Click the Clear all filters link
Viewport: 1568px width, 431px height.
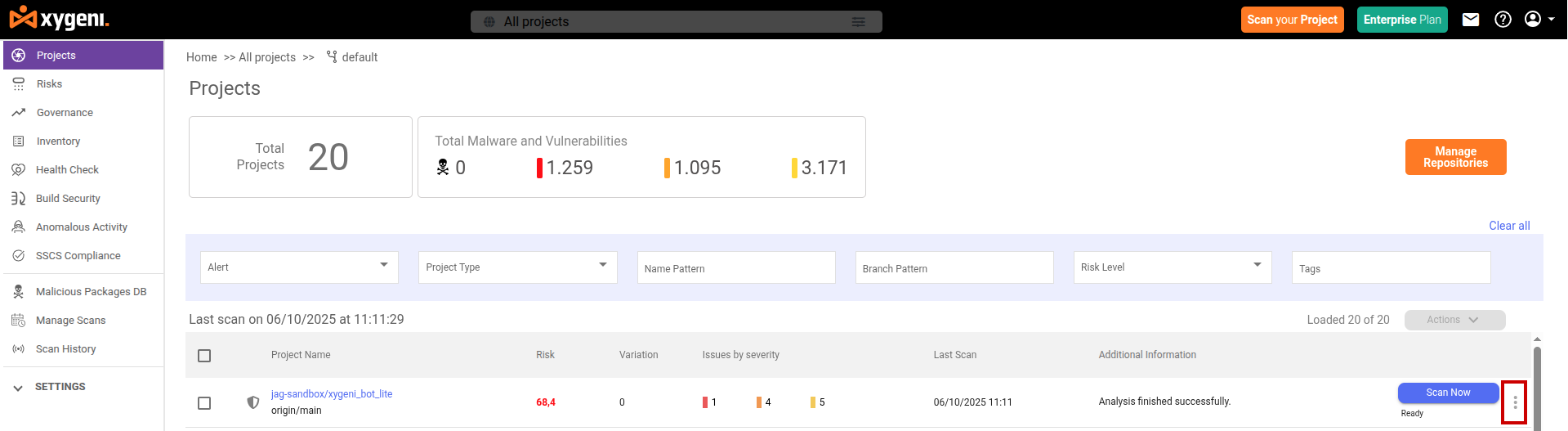[1508, 226]
